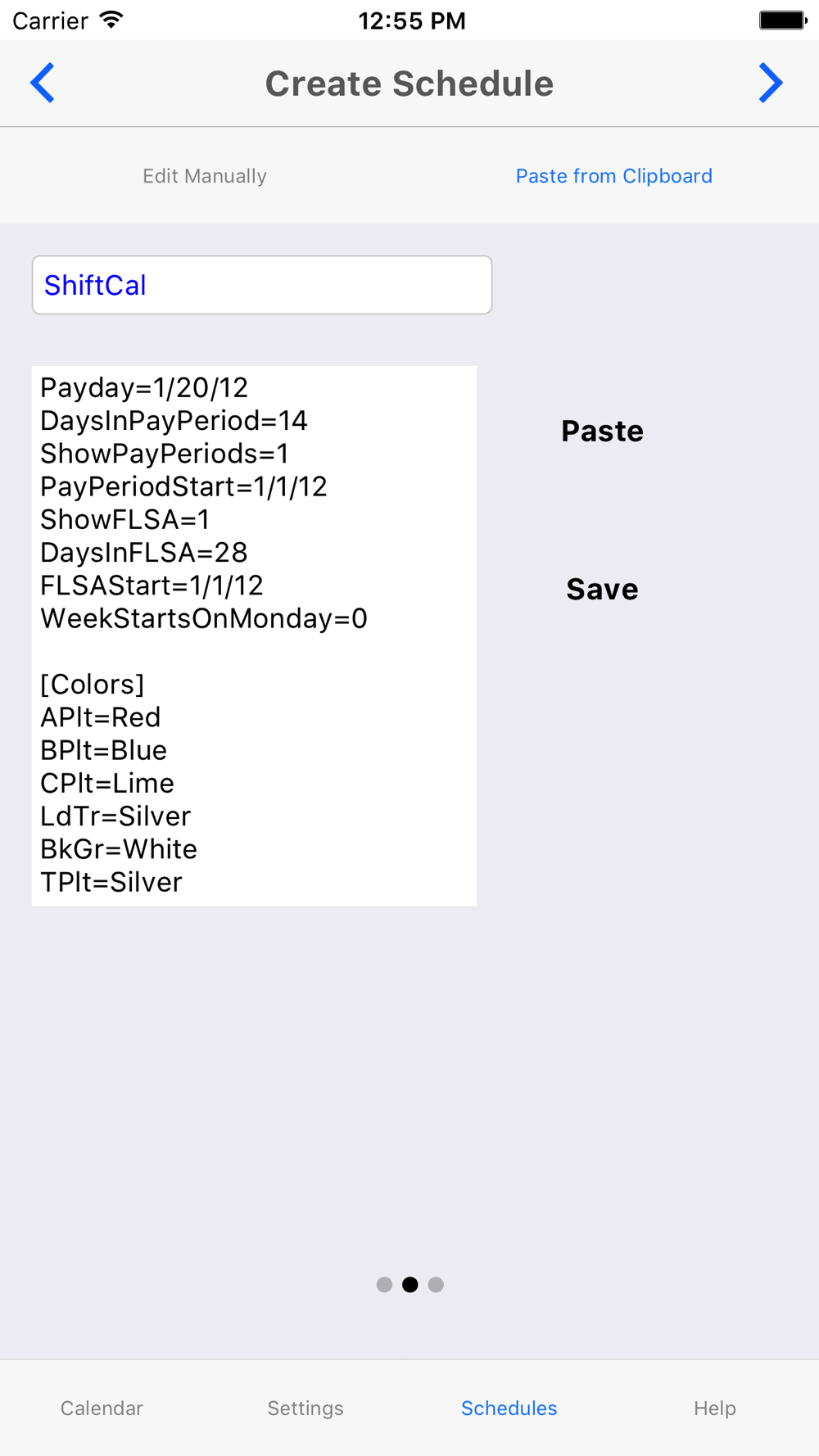This screenshot has width=819, height=1456.
Task: Open the Schedules tab
Action: 509,1408
